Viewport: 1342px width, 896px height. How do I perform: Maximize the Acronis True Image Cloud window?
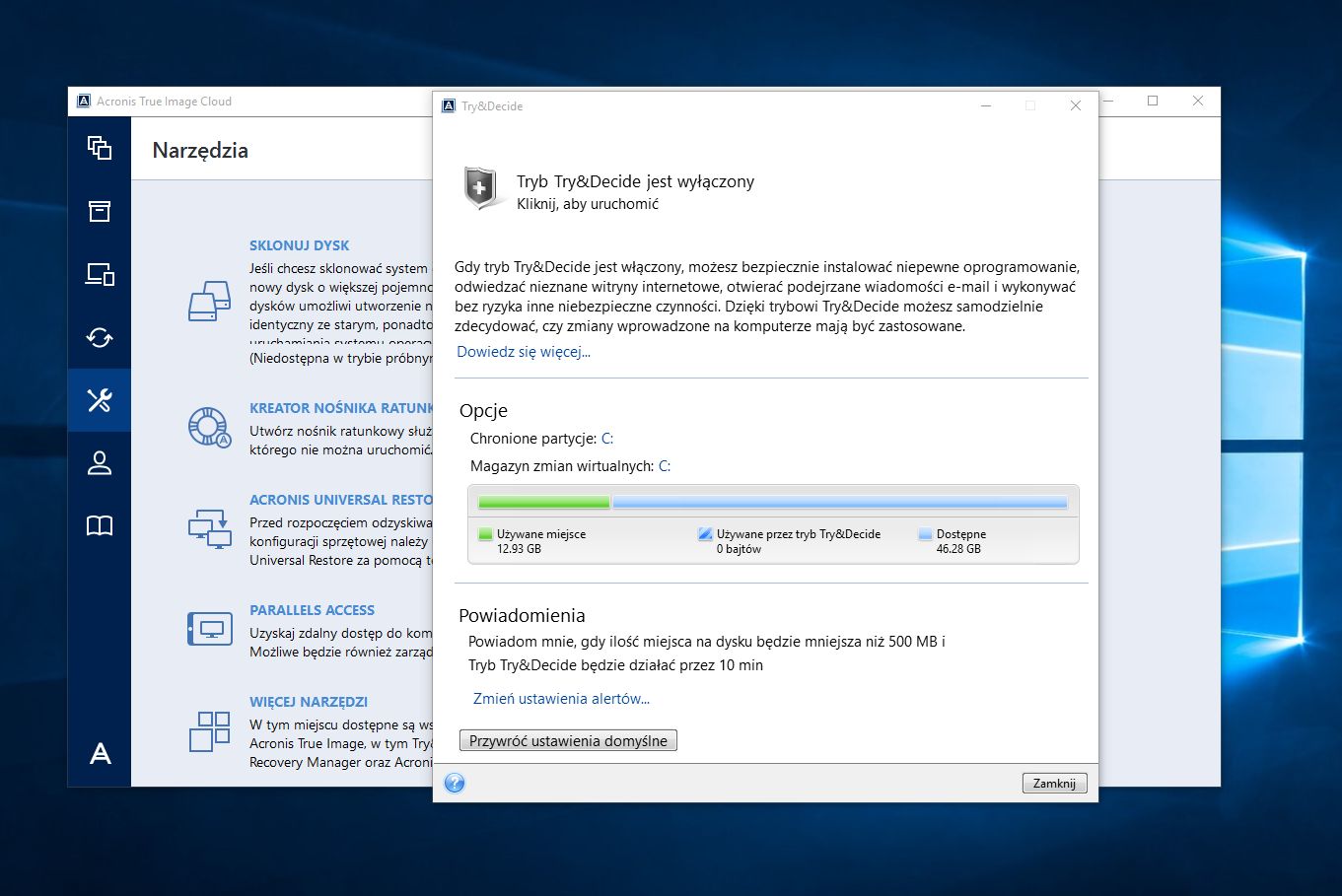click(1153, 101)
